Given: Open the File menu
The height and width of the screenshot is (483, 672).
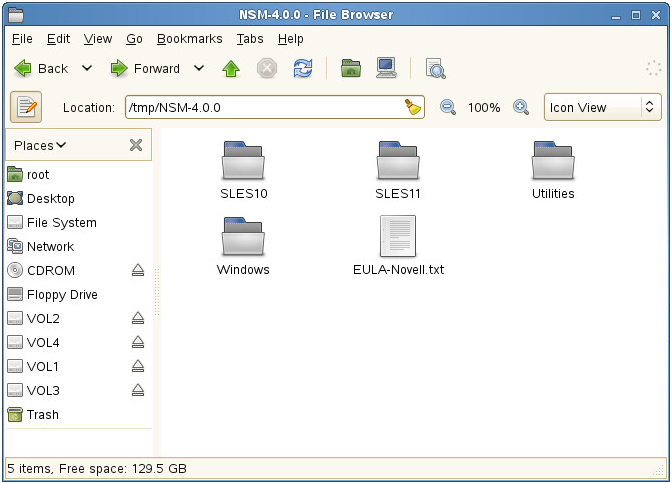Looking at the screenshot, I should click(22, 39).
